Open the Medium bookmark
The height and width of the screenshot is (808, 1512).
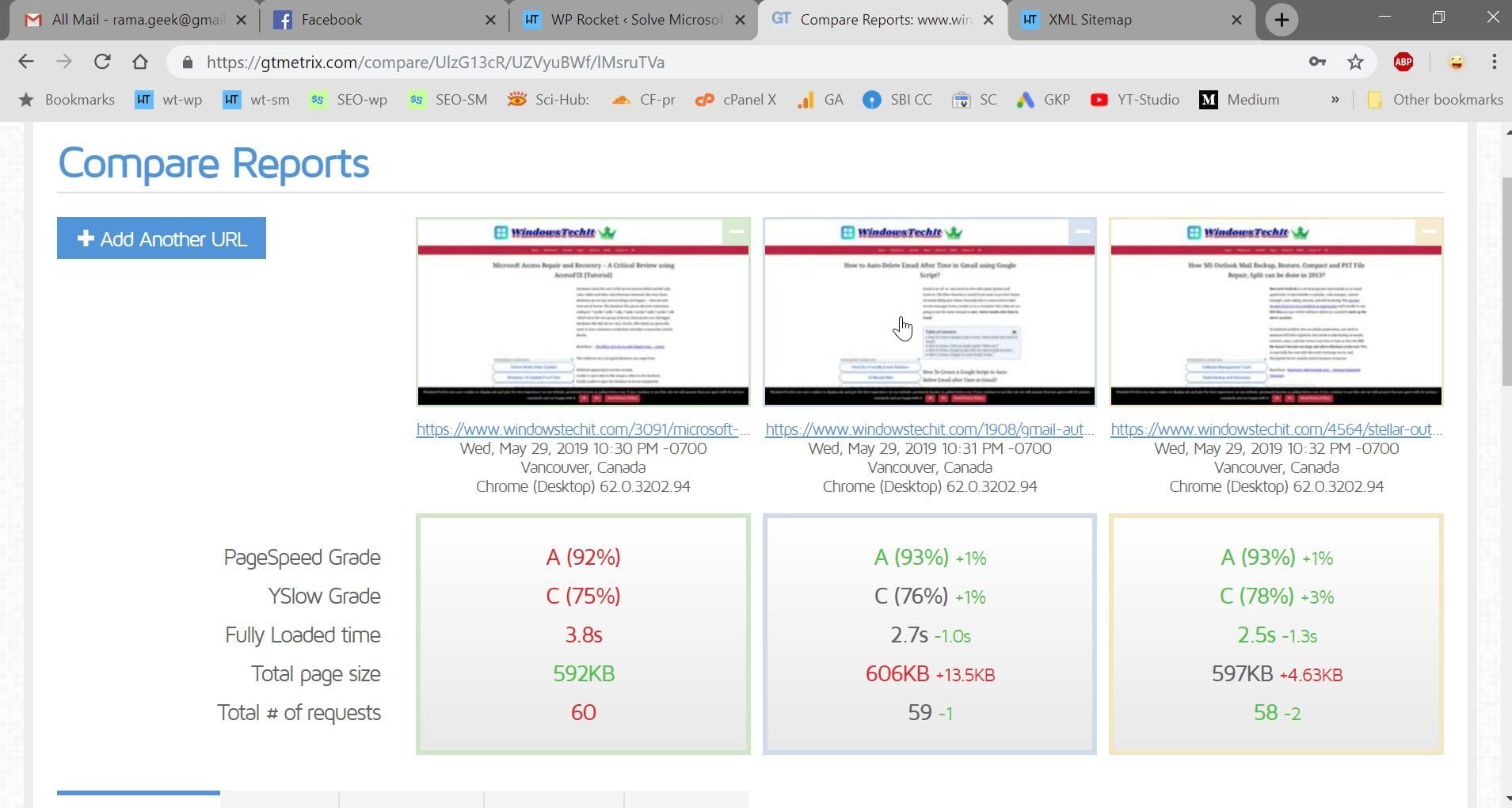pyautogui.click(x=1240, y=100)
